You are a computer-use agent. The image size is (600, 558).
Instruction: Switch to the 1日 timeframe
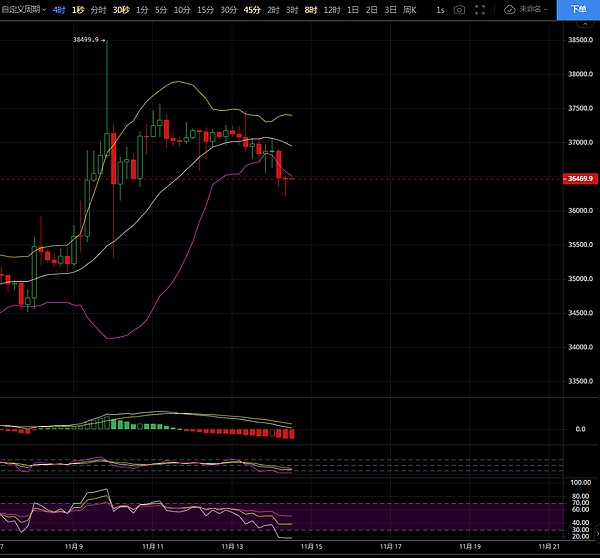[x=353, y=9]
